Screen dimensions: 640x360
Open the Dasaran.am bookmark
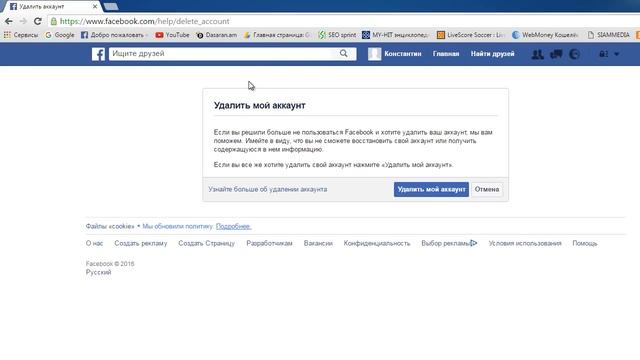click(x=216, y=35)
